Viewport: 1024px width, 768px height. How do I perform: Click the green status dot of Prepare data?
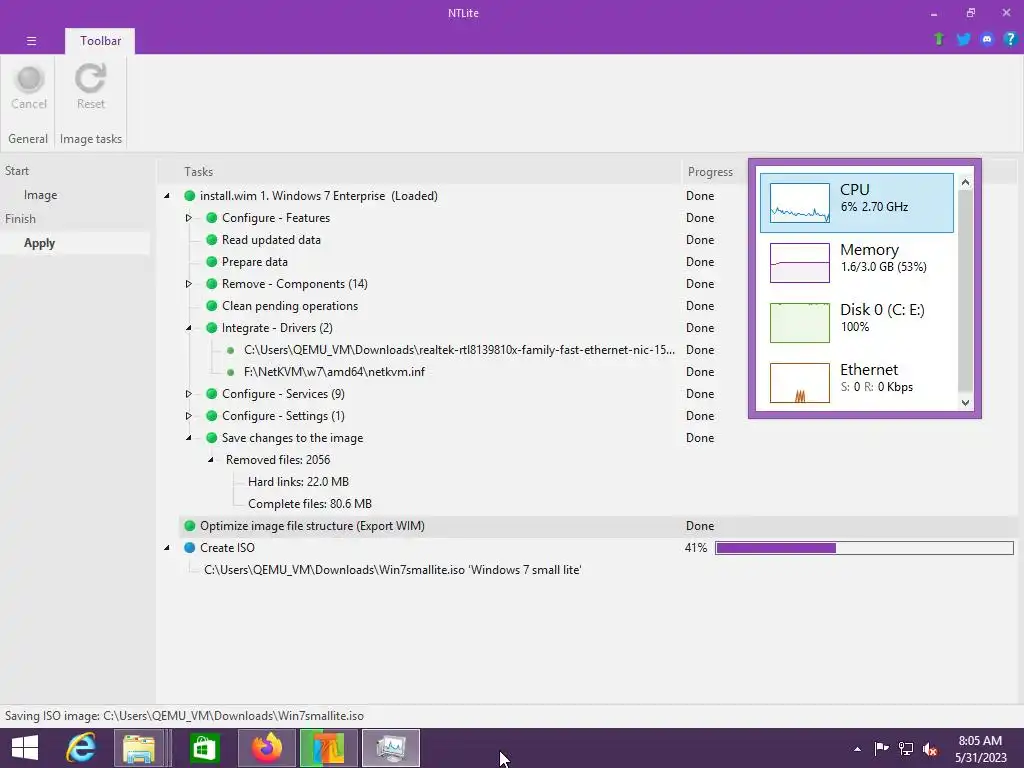(212, 262)
